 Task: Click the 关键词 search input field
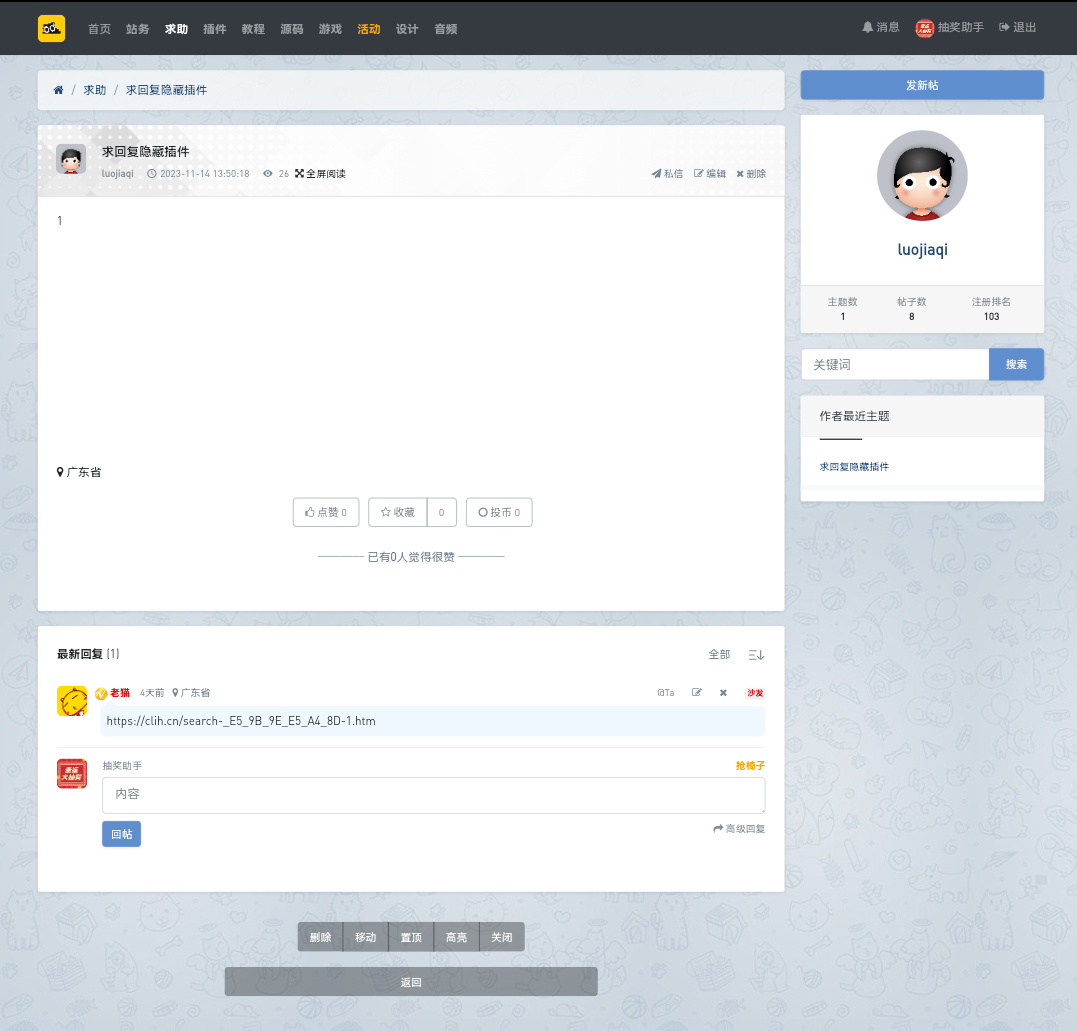tap(895, 365)
